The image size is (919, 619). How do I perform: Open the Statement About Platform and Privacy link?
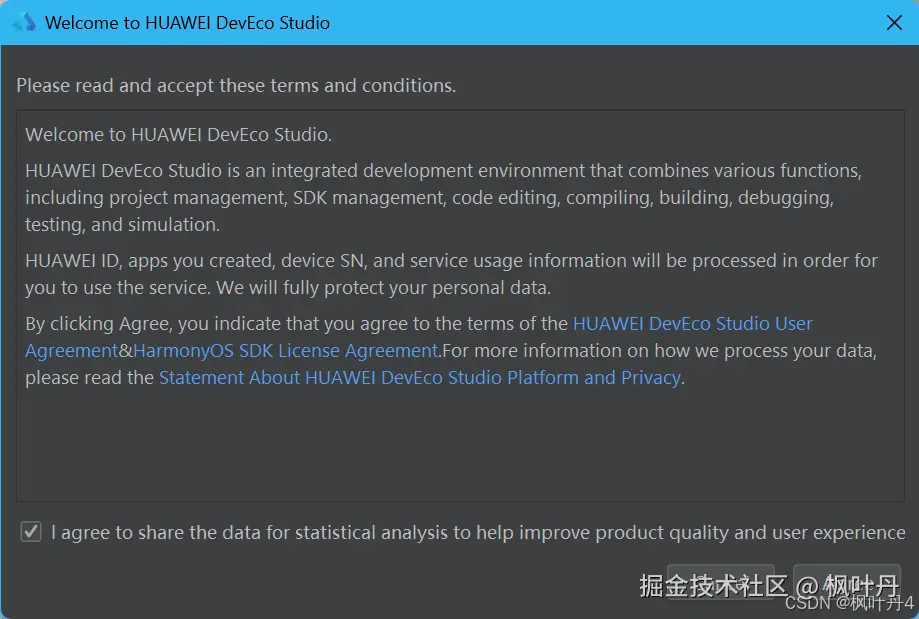pos(419,378)
